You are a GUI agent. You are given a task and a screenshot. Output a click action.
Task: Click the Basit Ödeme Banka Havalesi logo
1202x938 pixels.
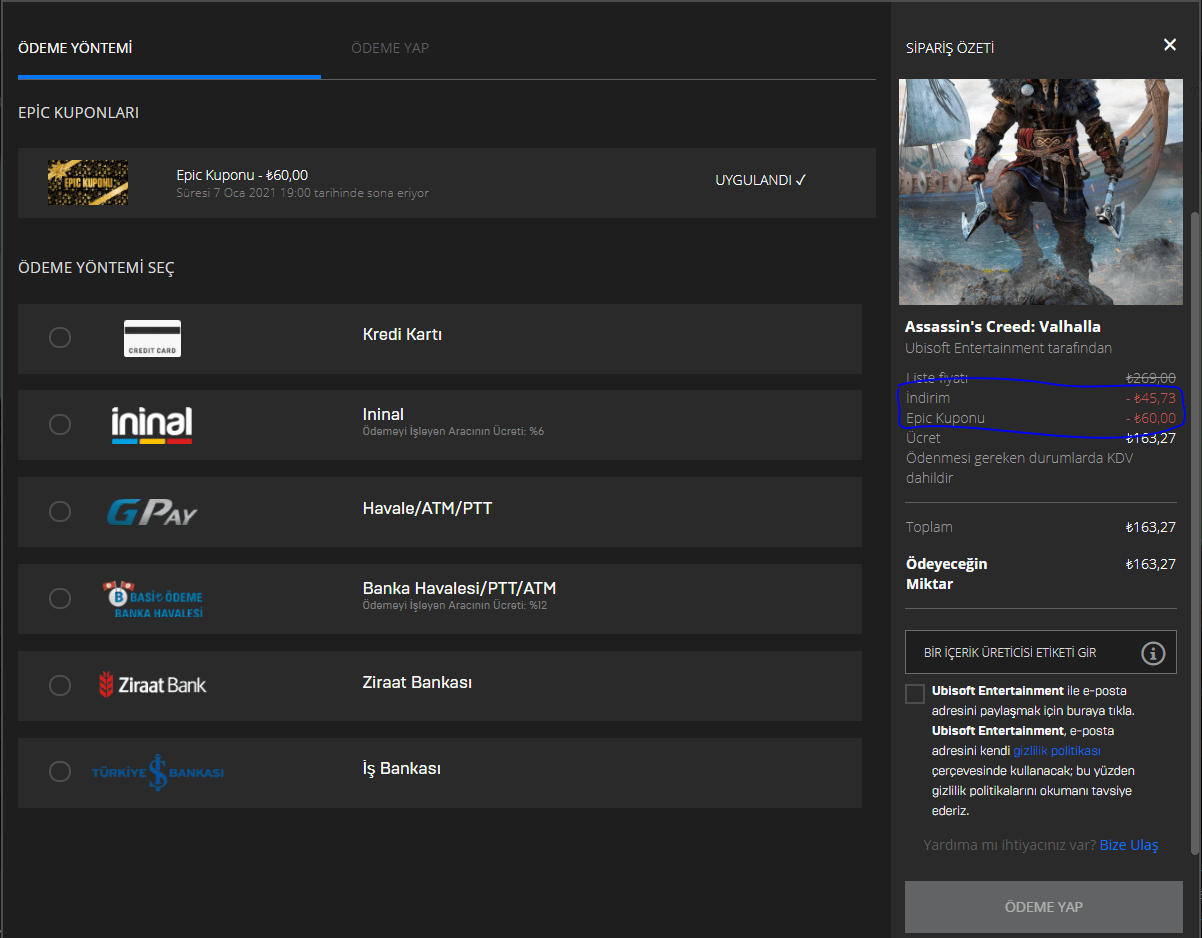point(153,598)
